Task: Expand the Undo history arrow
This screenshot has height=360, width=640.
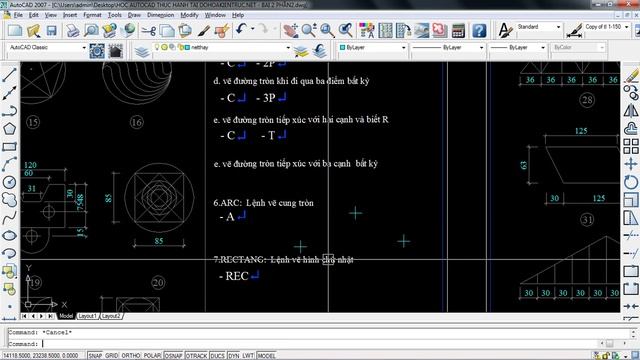Action: tap(253, 29)
